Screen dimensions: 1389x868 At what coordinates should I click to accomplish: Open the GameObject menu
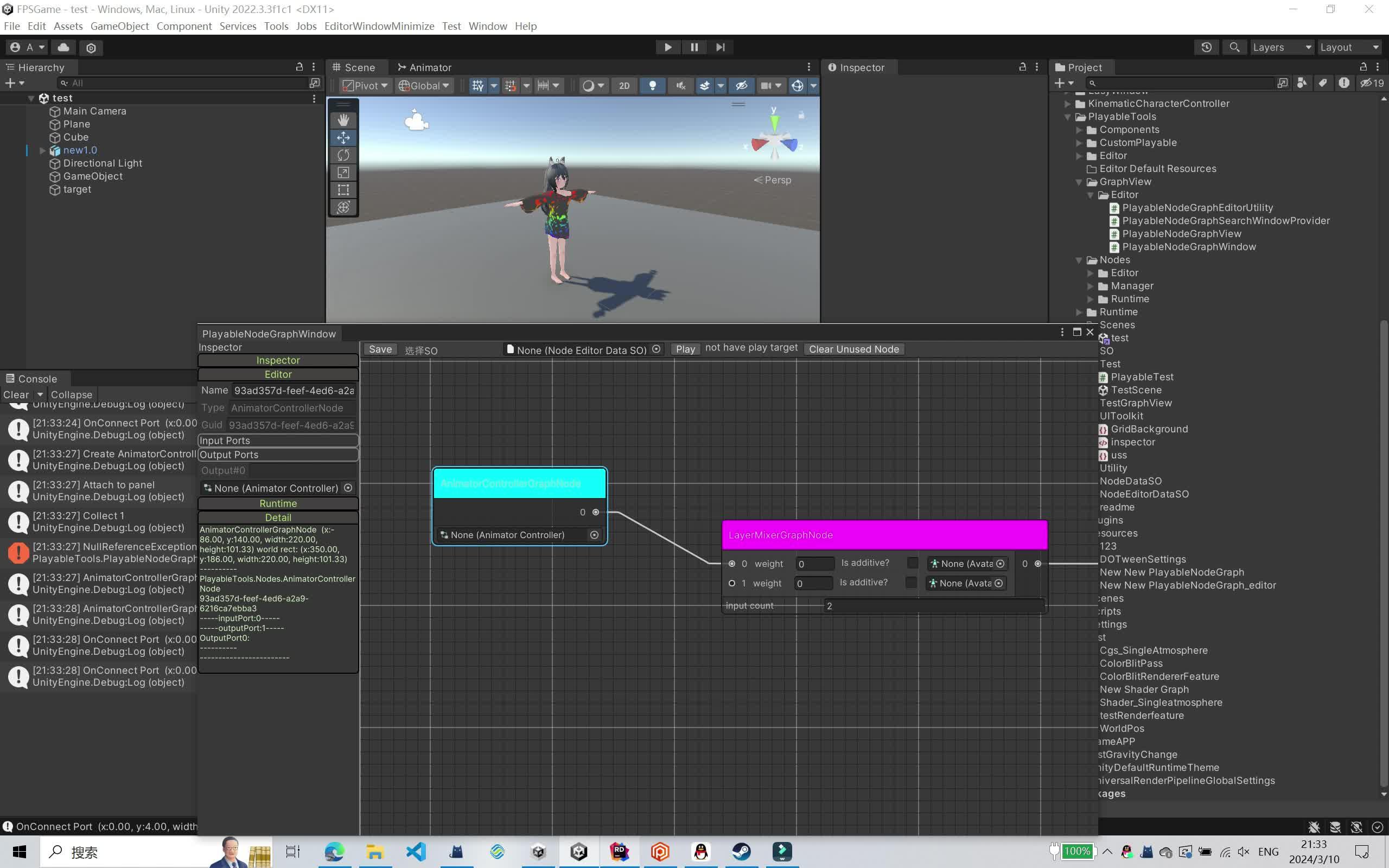(x=119, y=26)
